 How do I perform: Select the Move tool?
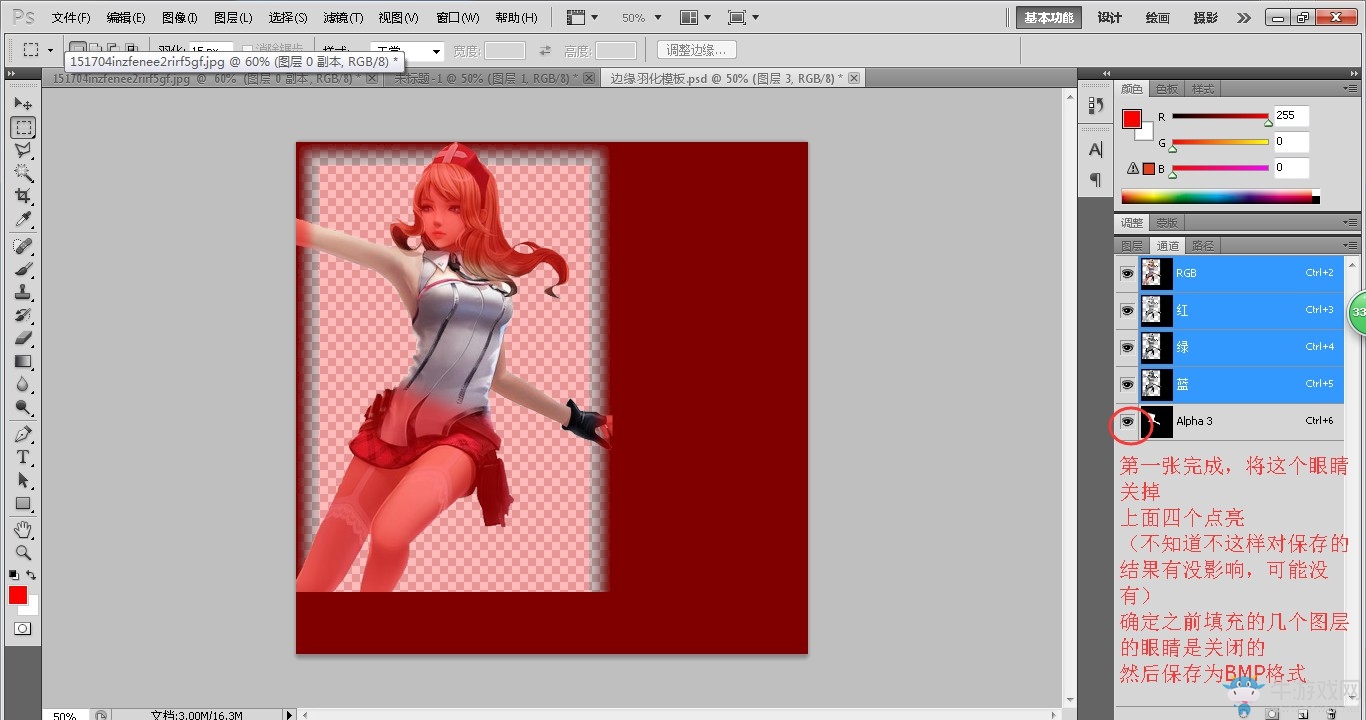click(x=23, y=103)
